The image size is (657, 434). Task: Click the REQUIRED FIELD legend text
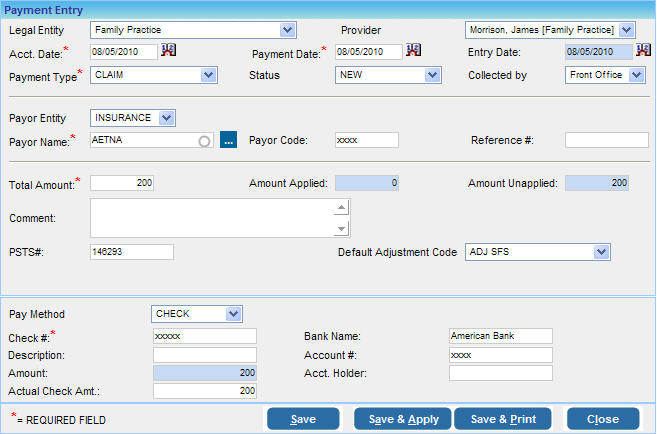click(x=66, y=420)
